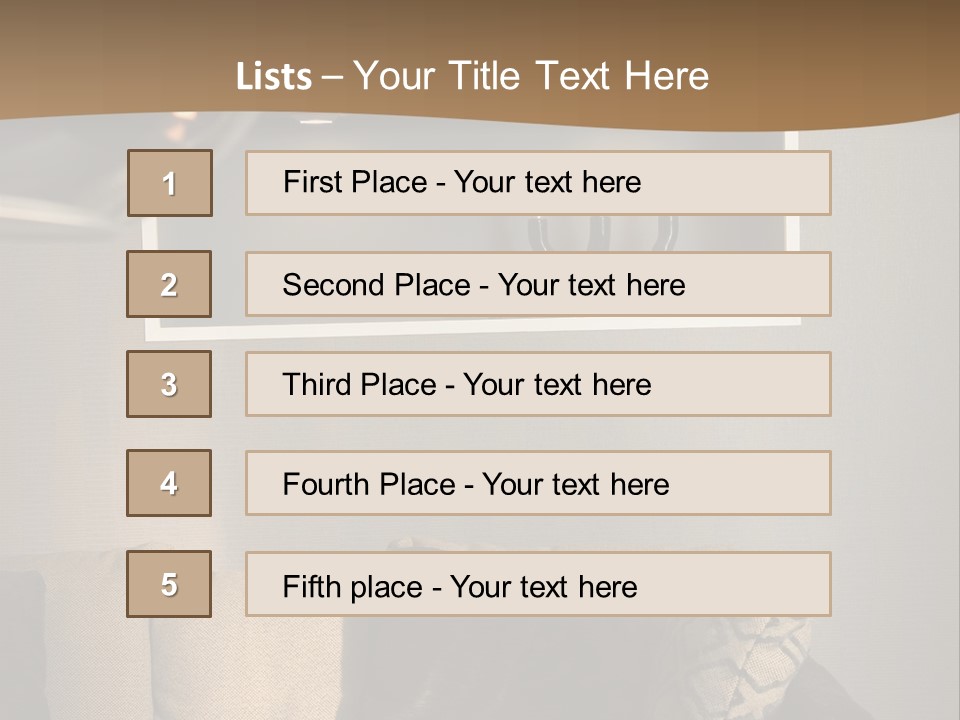Click the word 'Third' in list

[x=316, y=385]
